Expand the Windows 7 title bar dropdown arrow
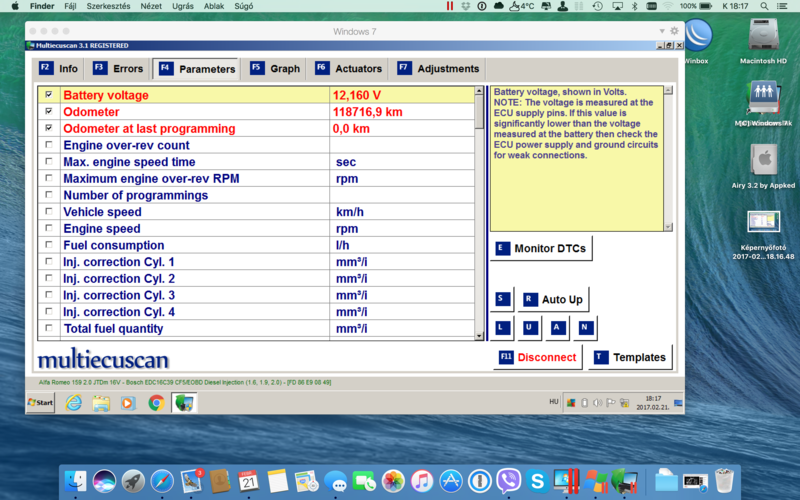800x500 pixels. click(x=662, y=31)
